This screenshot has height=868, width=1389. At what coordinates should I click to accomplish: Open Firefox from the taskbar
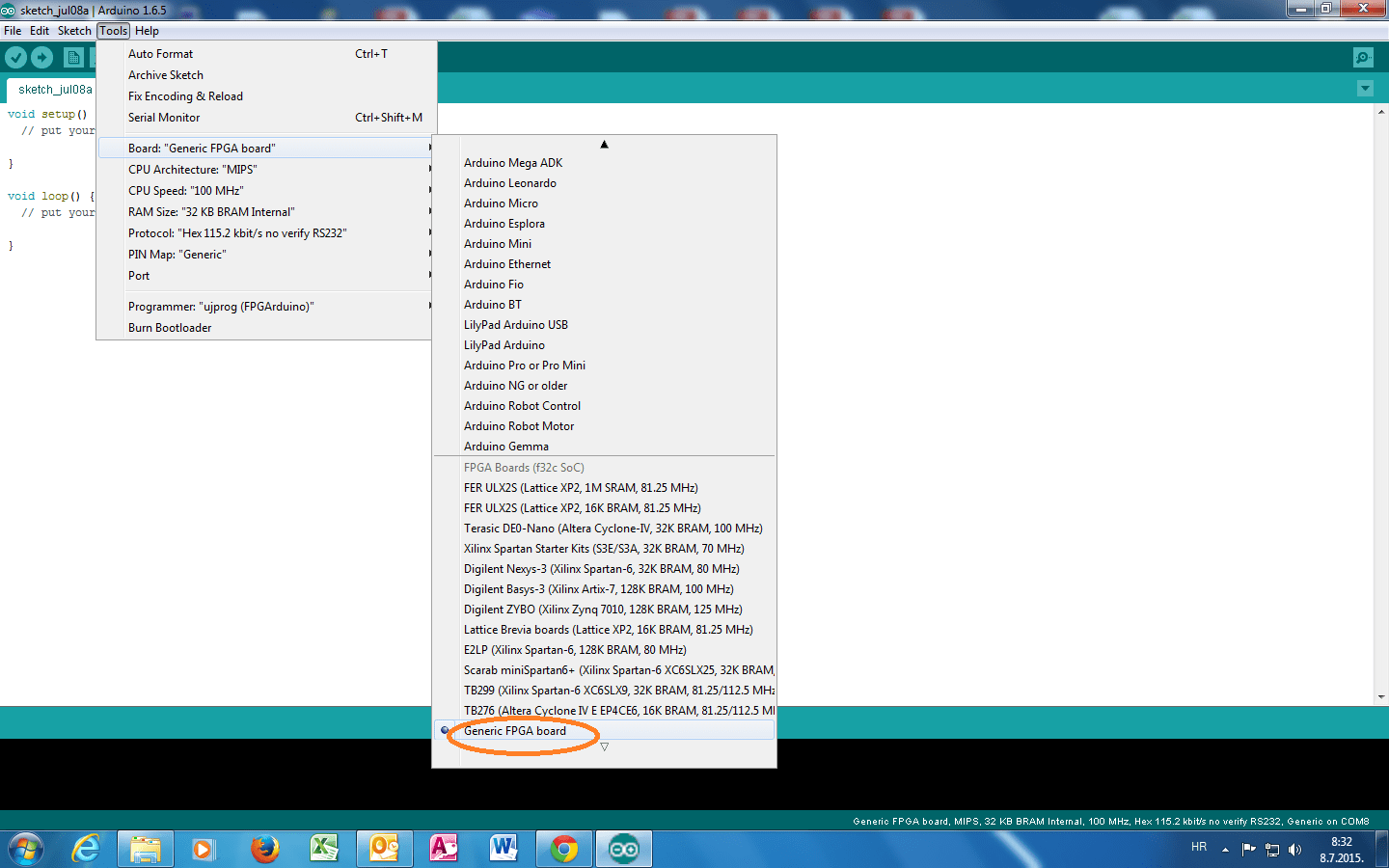tap(264, 849)
